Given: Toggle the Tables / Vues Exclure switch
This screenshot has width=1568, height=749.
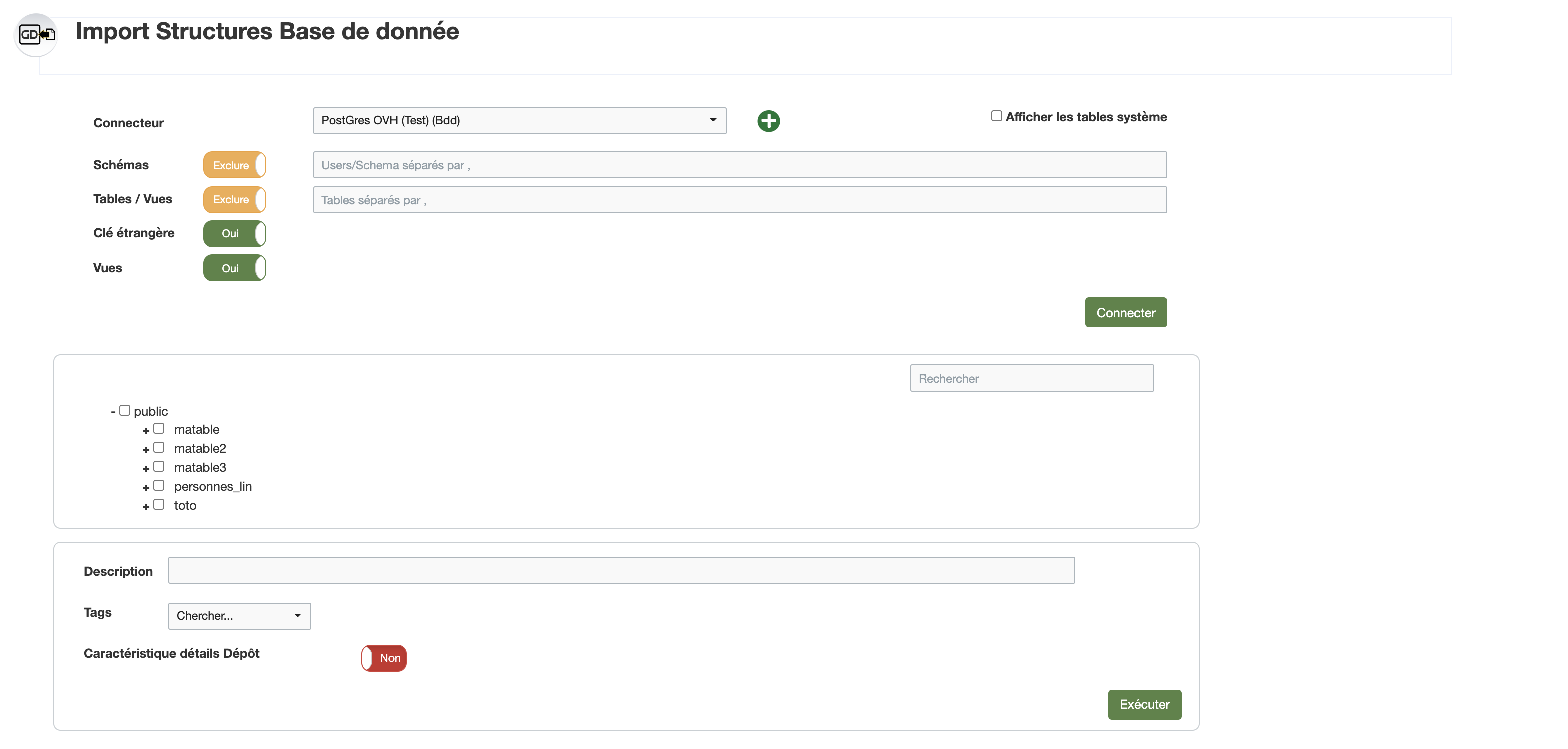Looking at the screenshot, I should [234, 200].
